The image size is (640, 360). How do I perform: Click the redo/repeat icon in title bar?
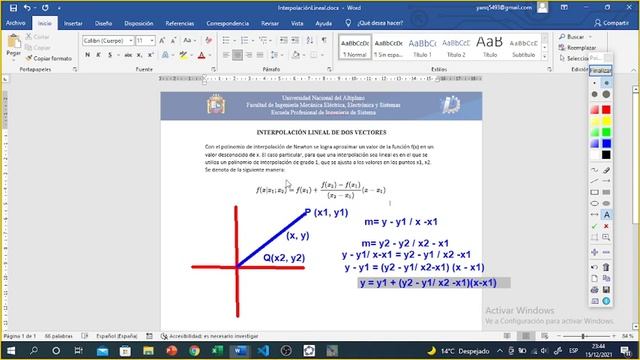coord(45,8)
